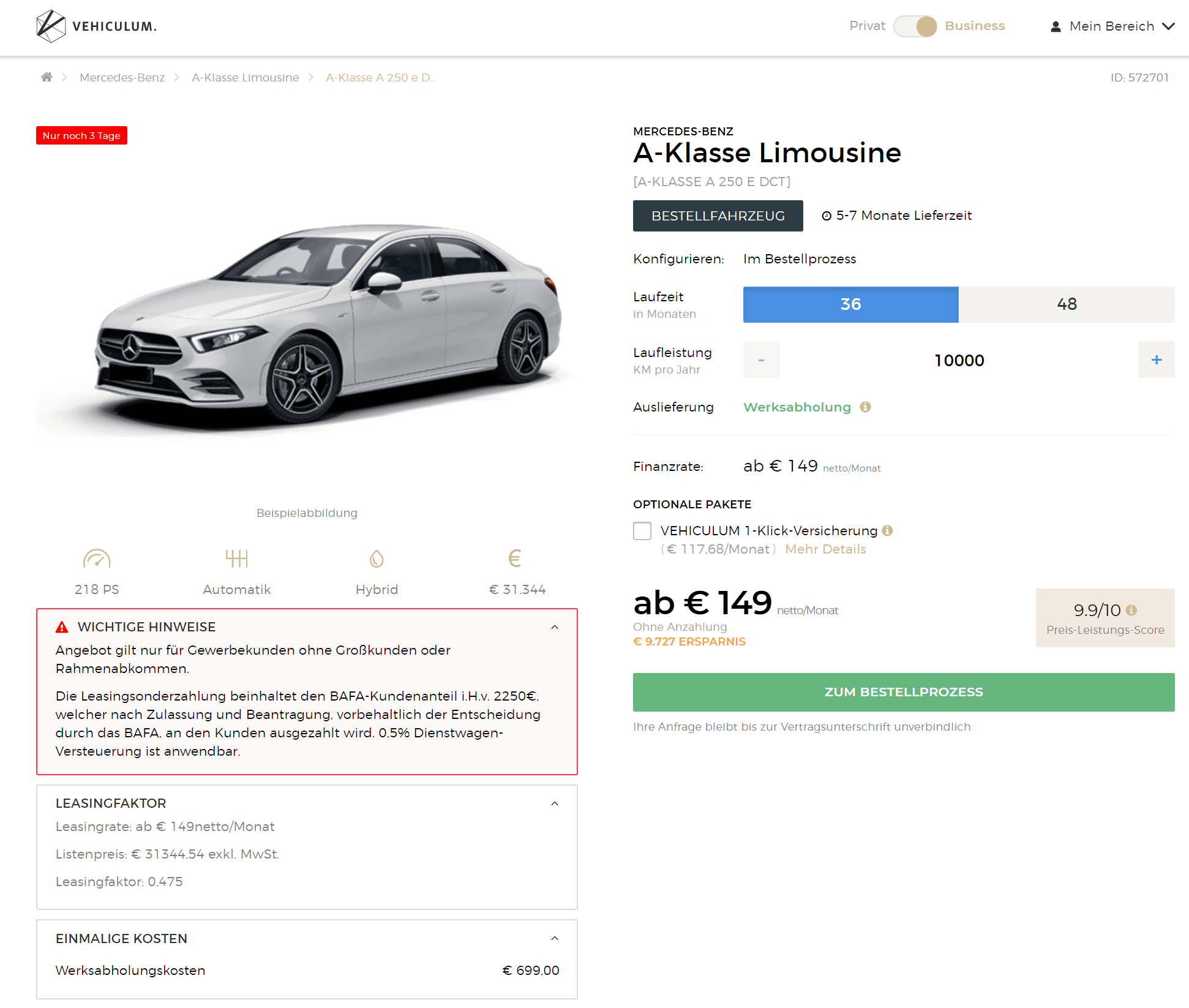Image resolution: width=1189 pixels, height=1008 pixels.
Task: Toggle the Privat/Business switch
Action: coord(915,26)
